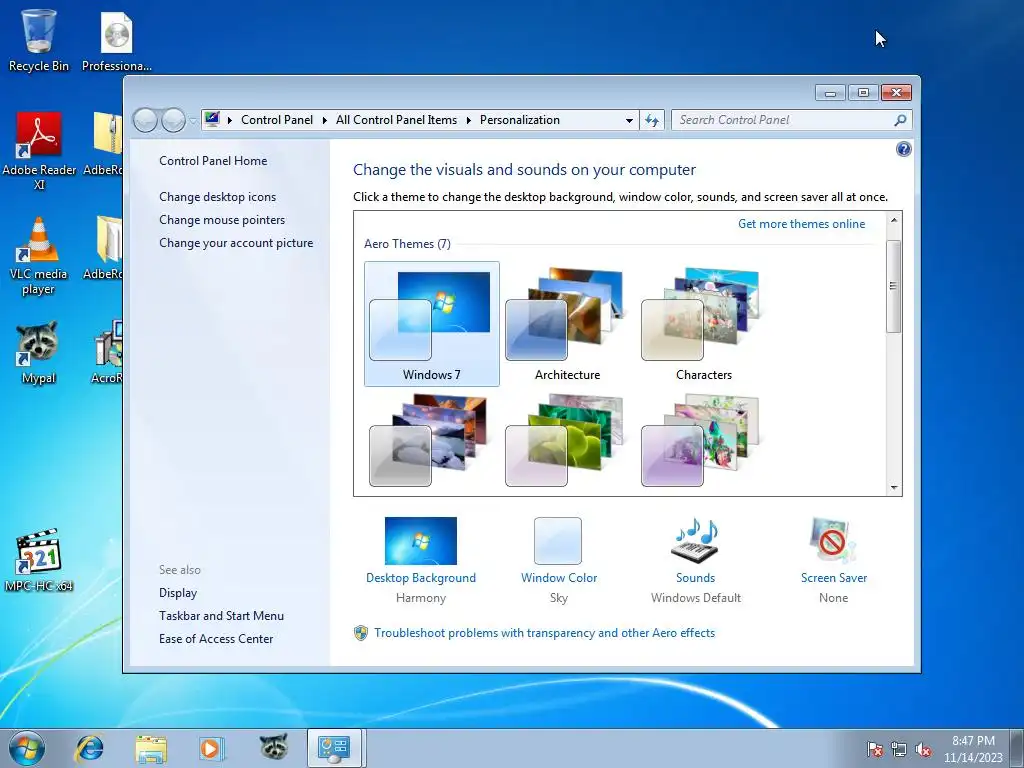Click the Action Center flag tray icon

click(874, 749)
